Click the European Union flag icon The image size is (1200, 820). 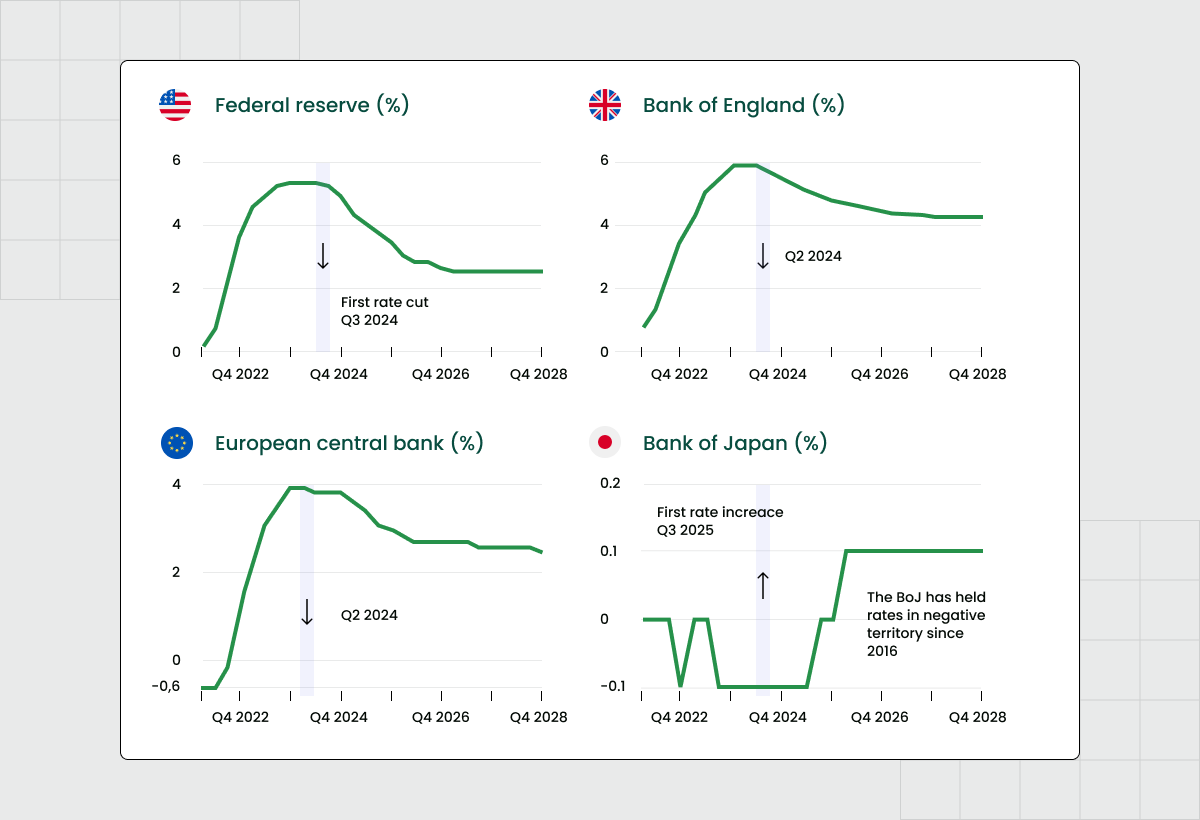[177, 443]
